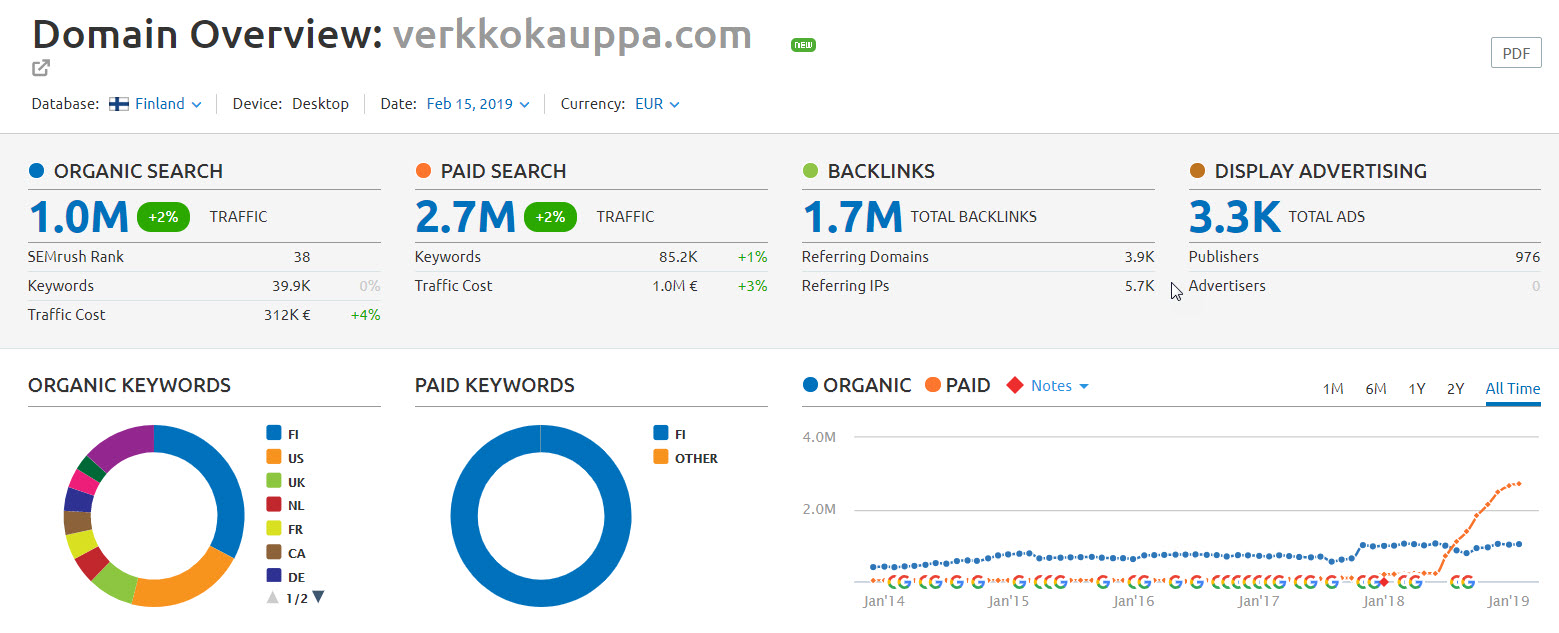This screenshot has width=1559, height=633.
Task: Select the All Time range tab
Action: [1512, 388]
